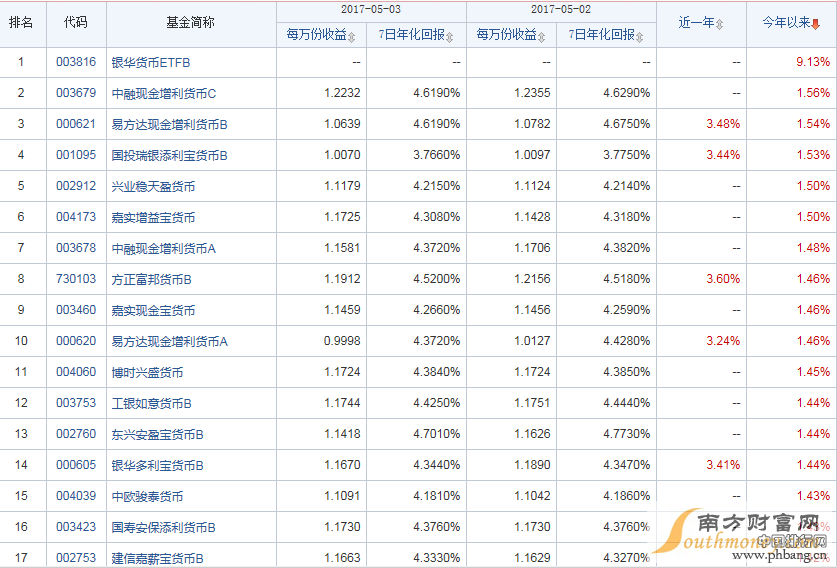
Task: Open fund 银华多利宝货币B
Action: coord(157,465)
